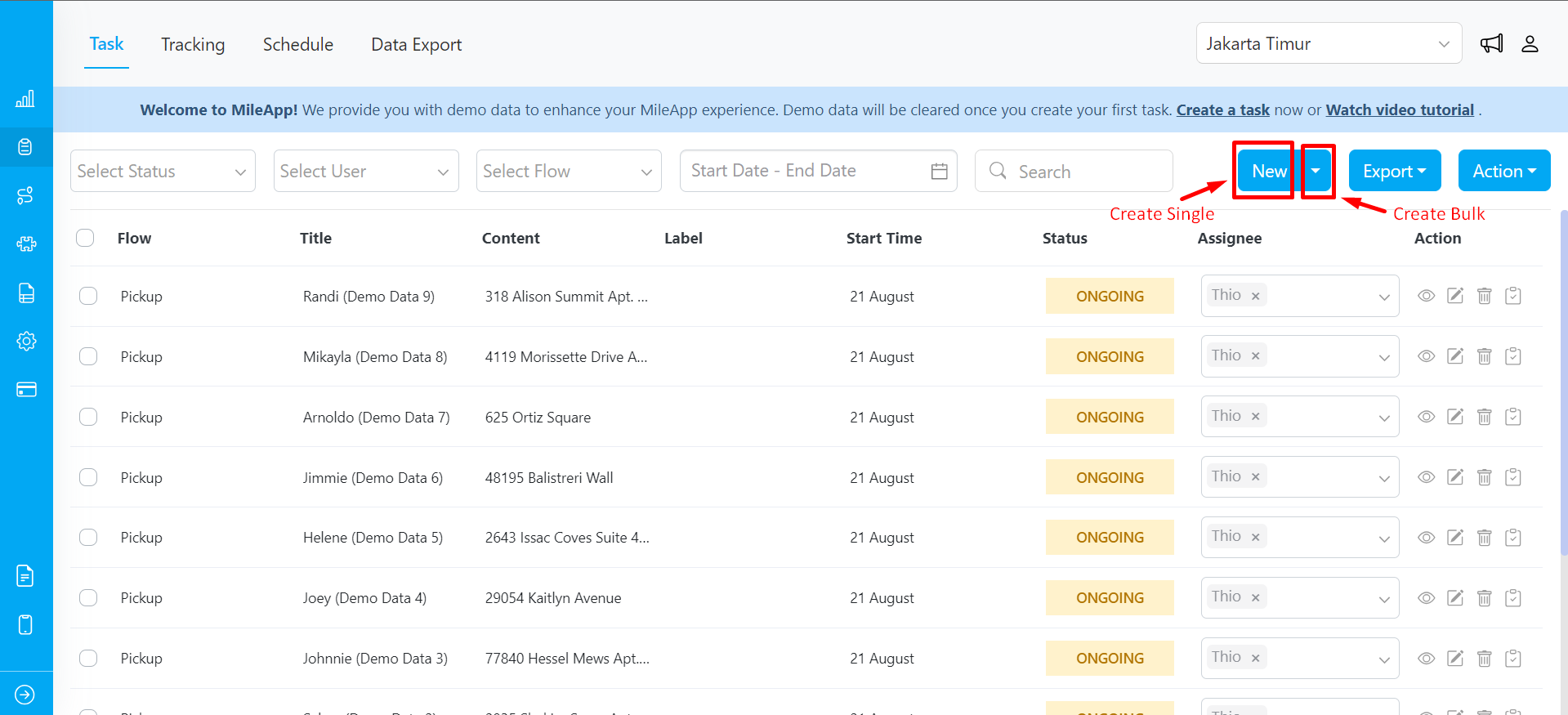Edit the Randi (Demo Data 9) task
1568x715 pixels.
coord(1455,296)
